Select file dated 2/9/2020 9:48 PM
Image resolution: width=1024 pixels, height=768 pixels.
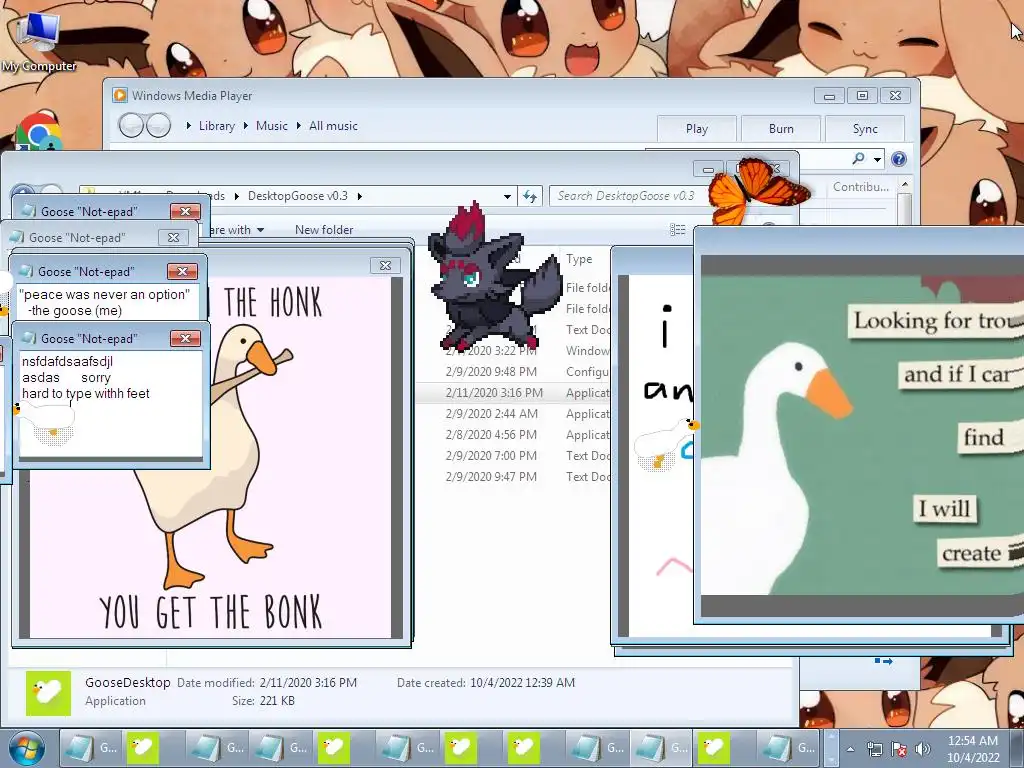(491, 372)
